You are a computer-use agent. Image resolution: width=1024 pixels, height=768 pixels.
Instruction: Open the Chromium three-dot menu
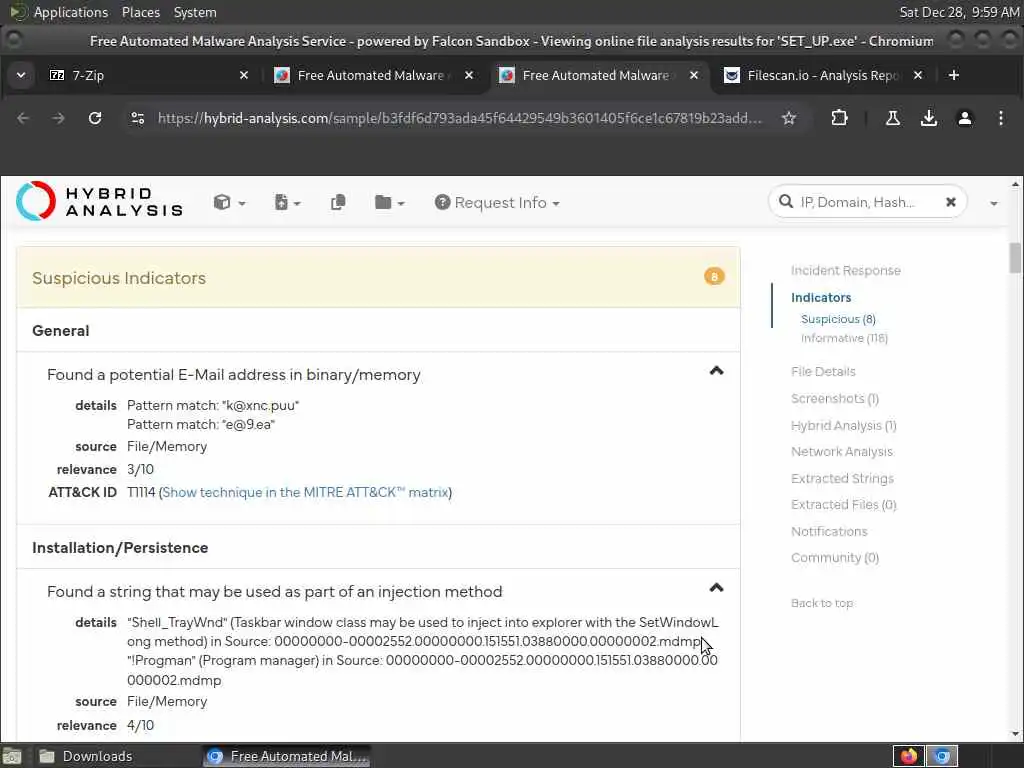click(1000, 118)
